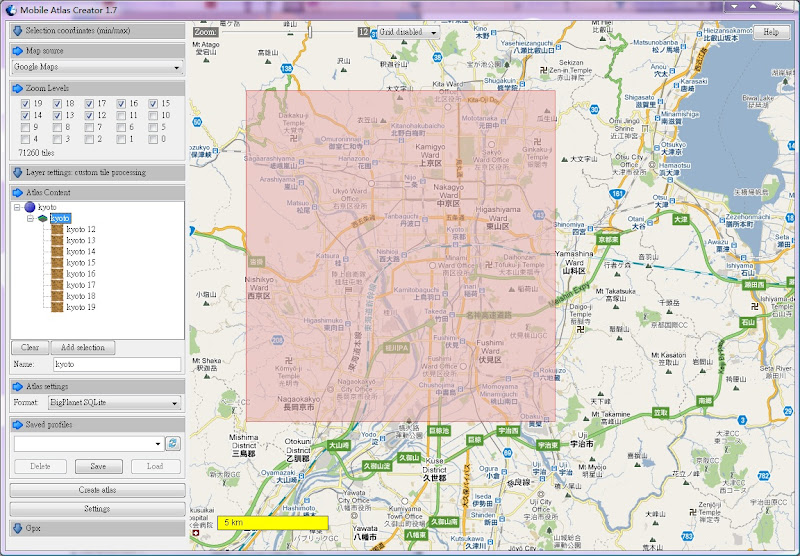Open the Grid disabled dropdown
This screenshot has width=800, height=556.
(408, 32)
